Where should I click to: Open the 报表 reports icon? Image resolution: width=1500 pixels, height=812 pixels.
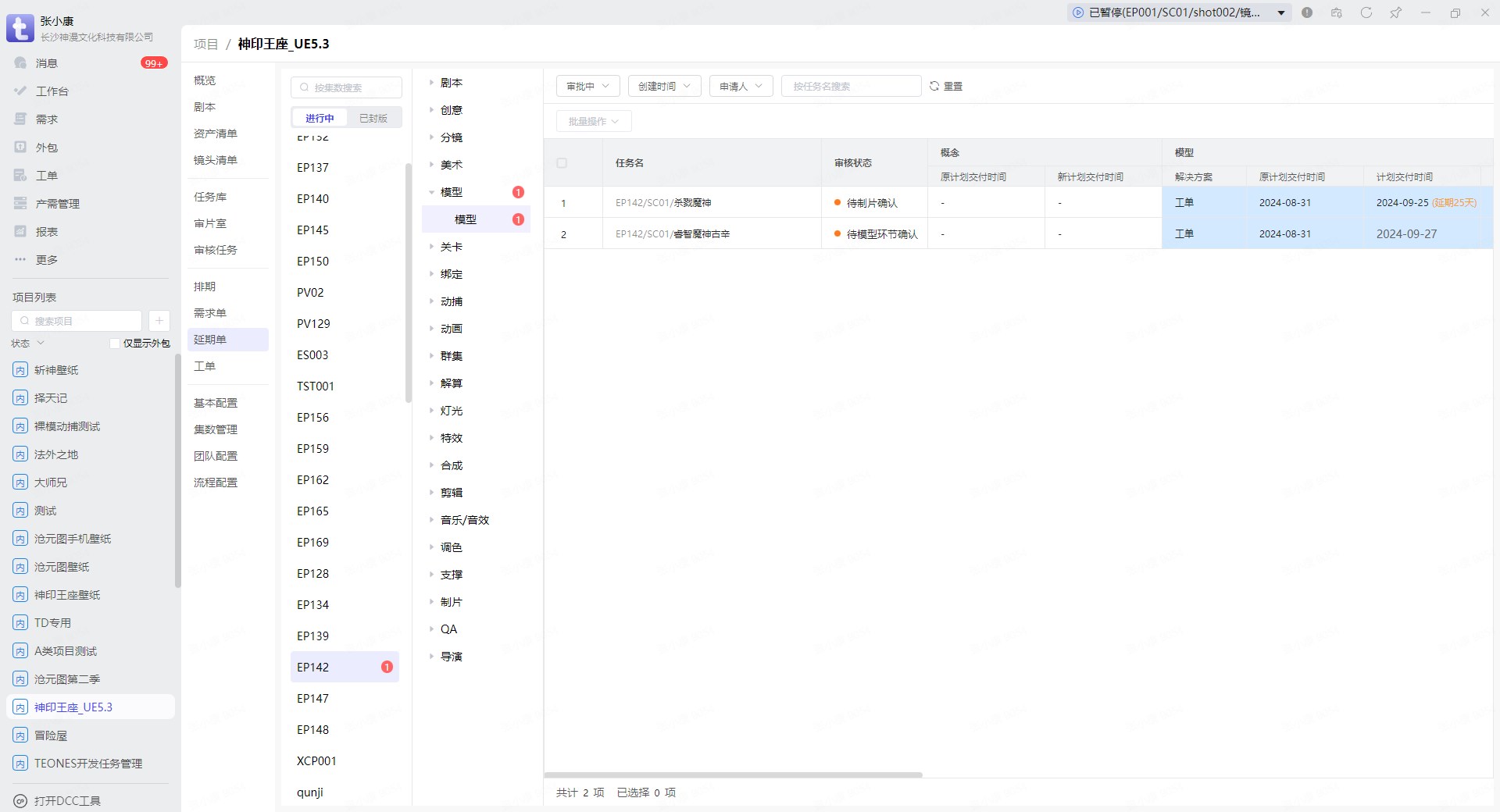coord(21,232)
